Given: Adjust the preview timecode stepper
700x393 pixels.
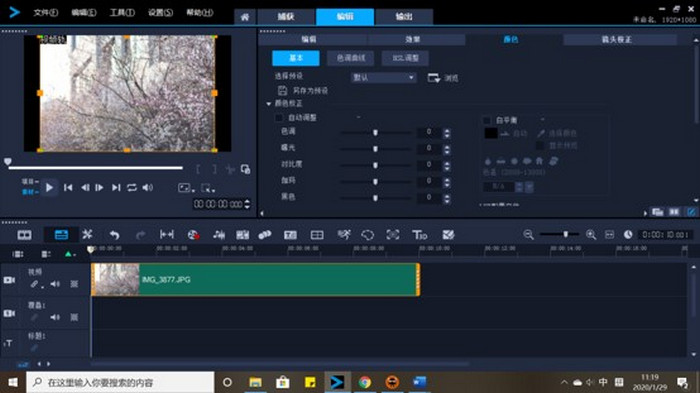Looking at the screenshot, I should [247, 204].
